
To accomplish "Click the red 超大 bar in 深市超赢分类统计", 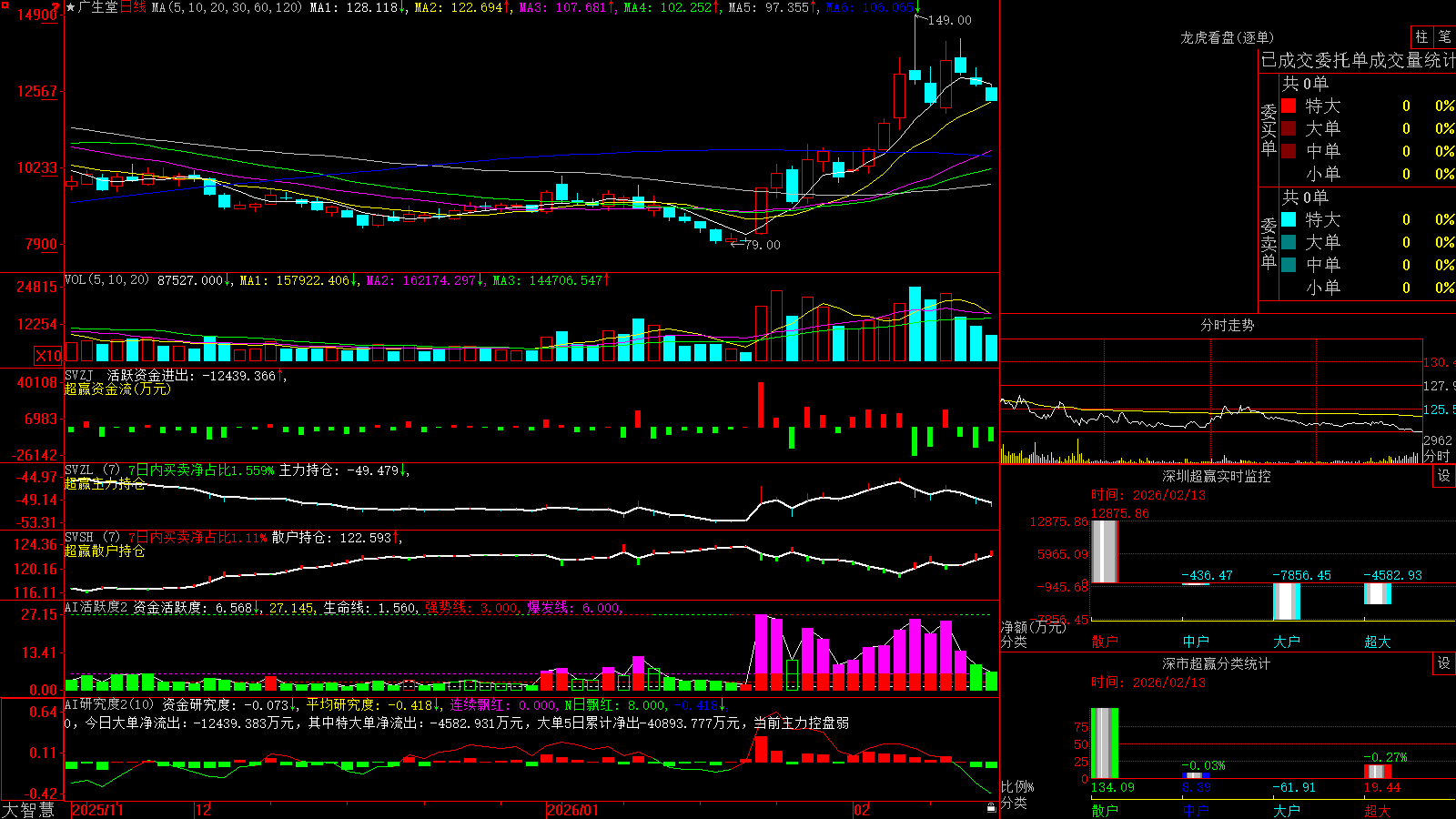I will pos(1378,772).
